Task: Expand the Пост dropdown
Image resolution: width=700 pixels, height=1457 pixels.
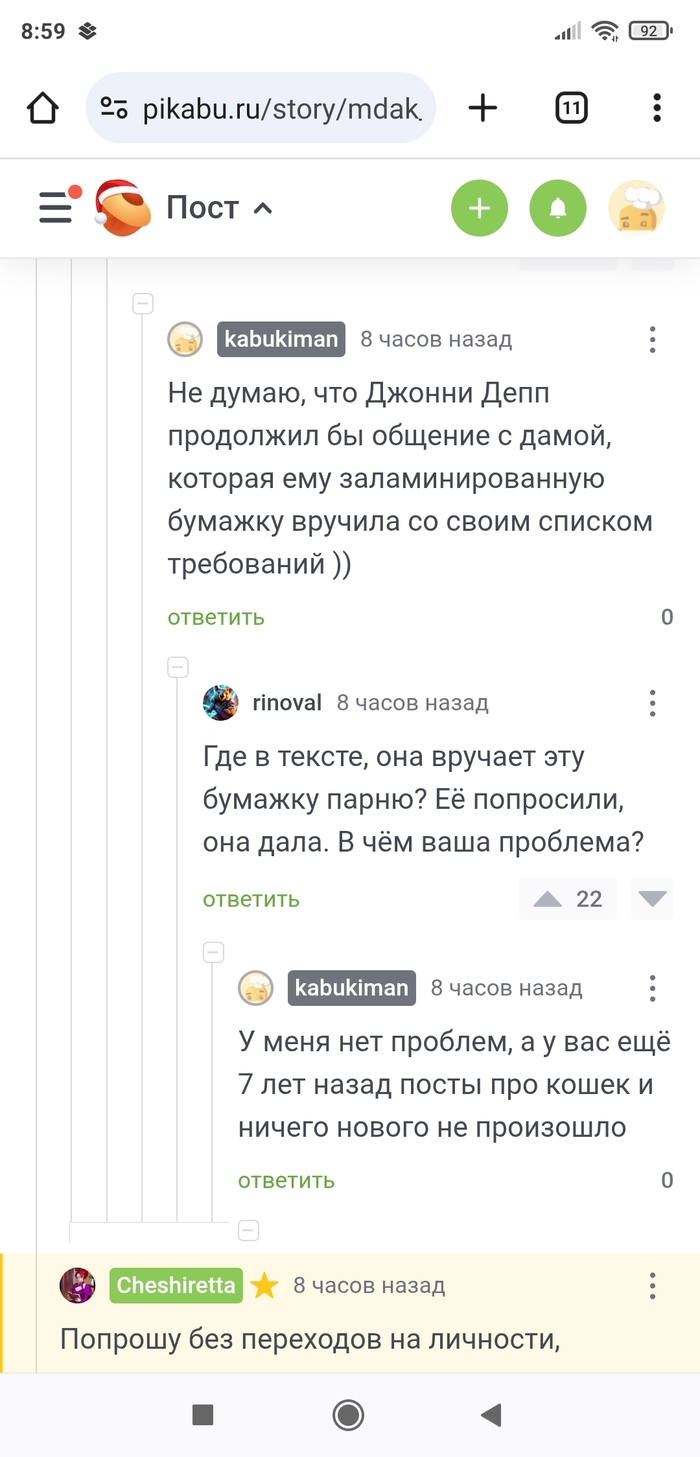Action: click(219, 208)
